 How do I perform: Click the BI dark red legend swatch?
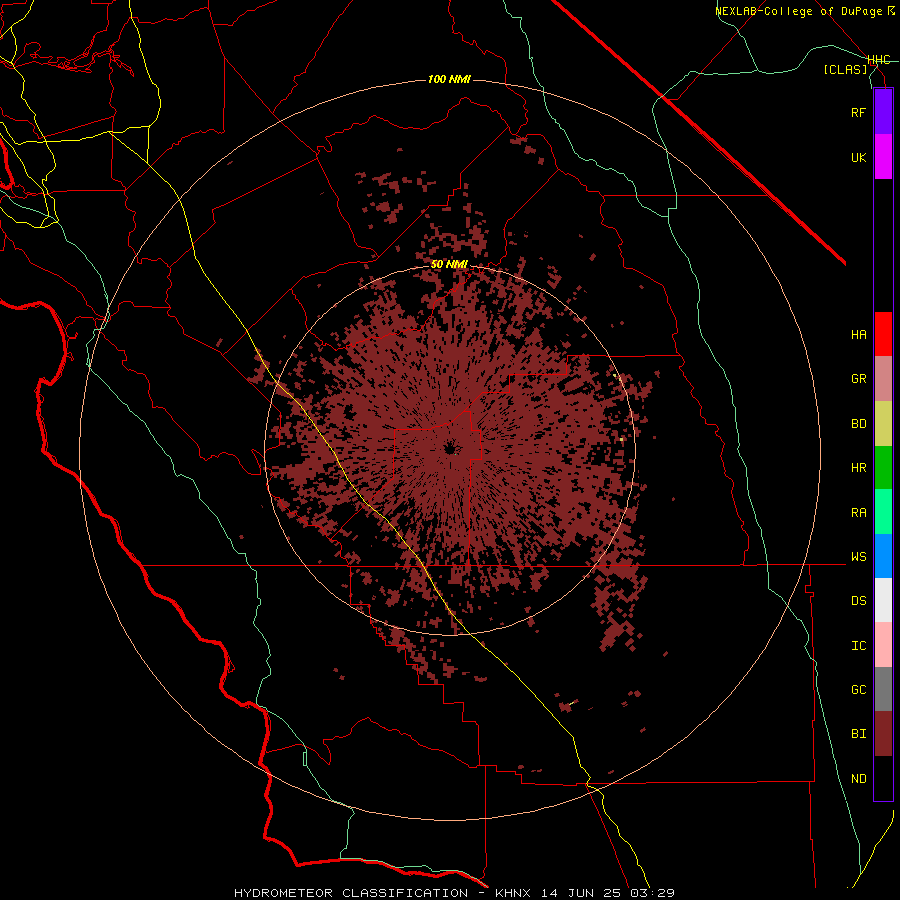(883, 734)
